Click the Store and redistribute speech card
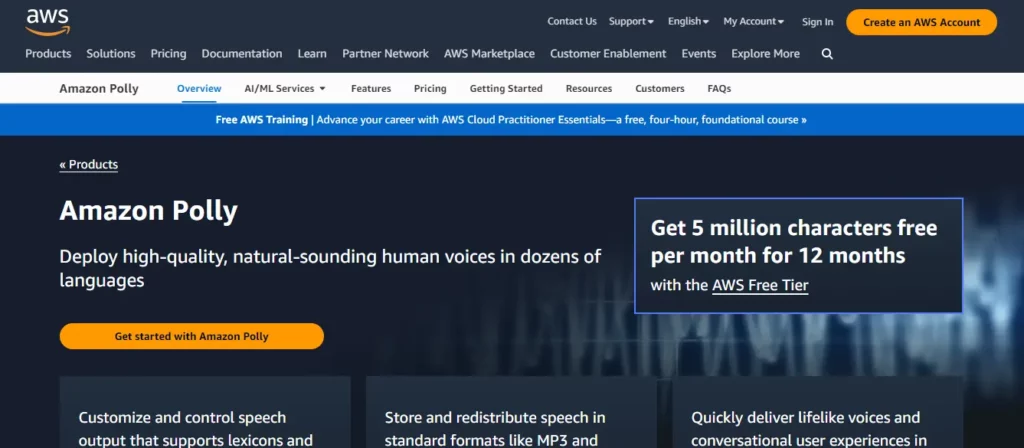The image size is (1024, 448). pos(511,412)
